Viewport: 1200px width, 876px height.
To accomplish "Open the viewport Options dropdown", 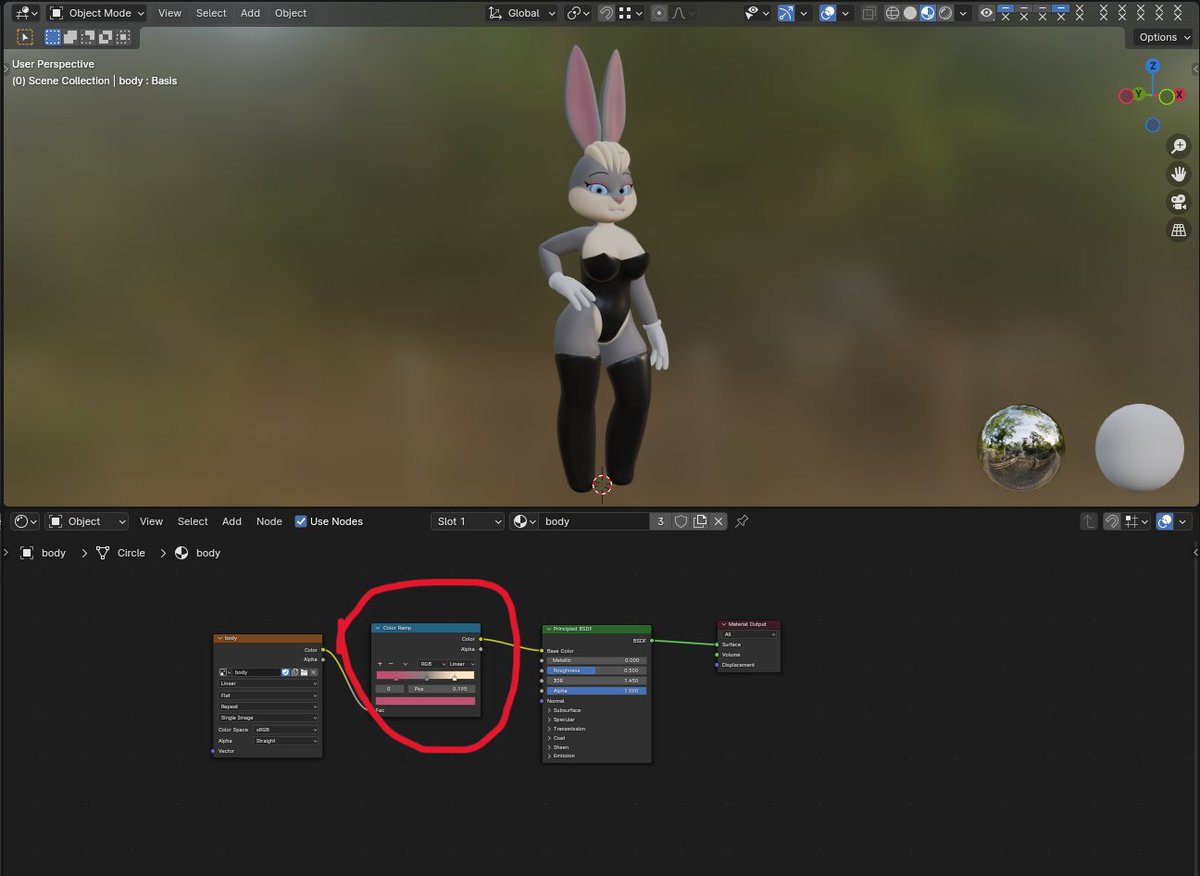I will click(1164, 37).
